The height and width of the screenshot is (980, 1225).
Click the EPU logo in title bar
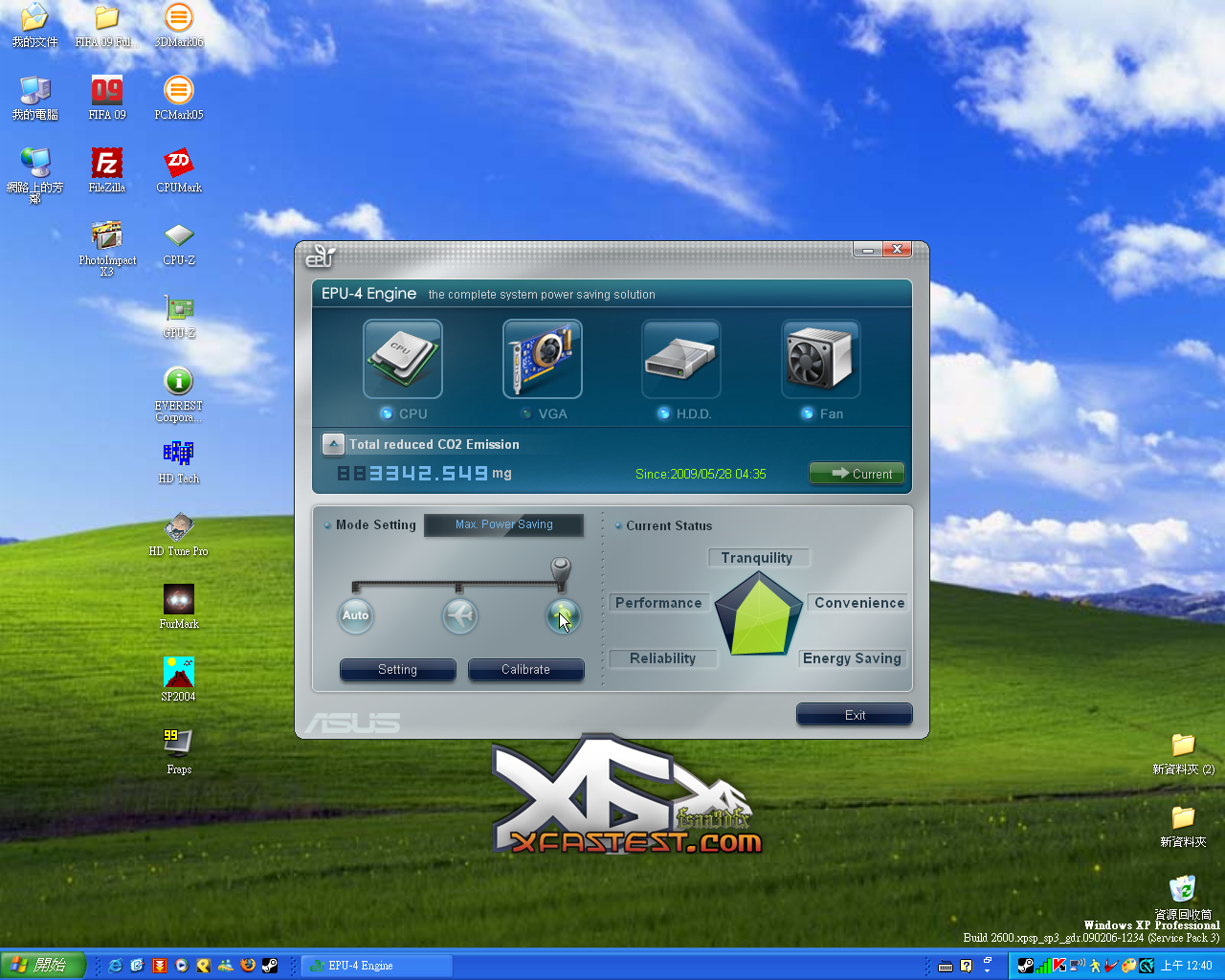[x=320, y=256]
